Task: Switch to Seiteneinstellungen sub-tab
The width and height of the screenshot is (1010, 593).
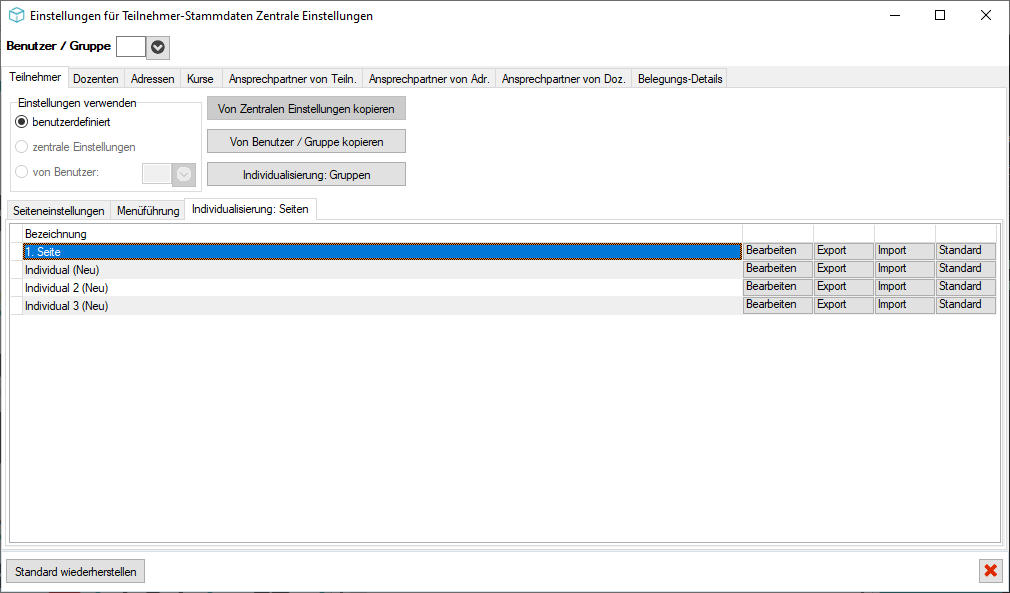Action: pos(59,211)
